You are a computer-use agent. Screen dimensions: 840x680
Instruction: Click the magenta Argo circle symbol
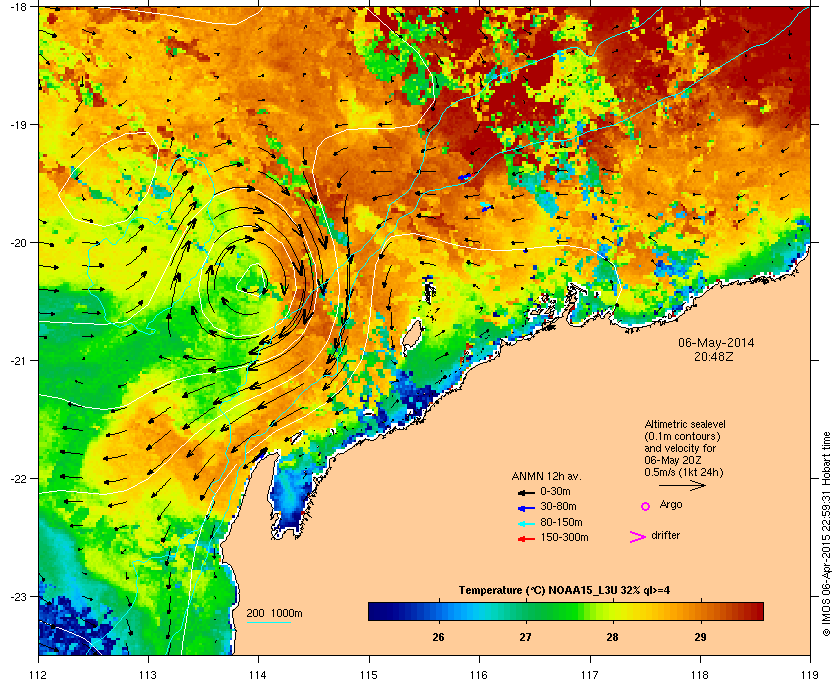pos(646,506)
